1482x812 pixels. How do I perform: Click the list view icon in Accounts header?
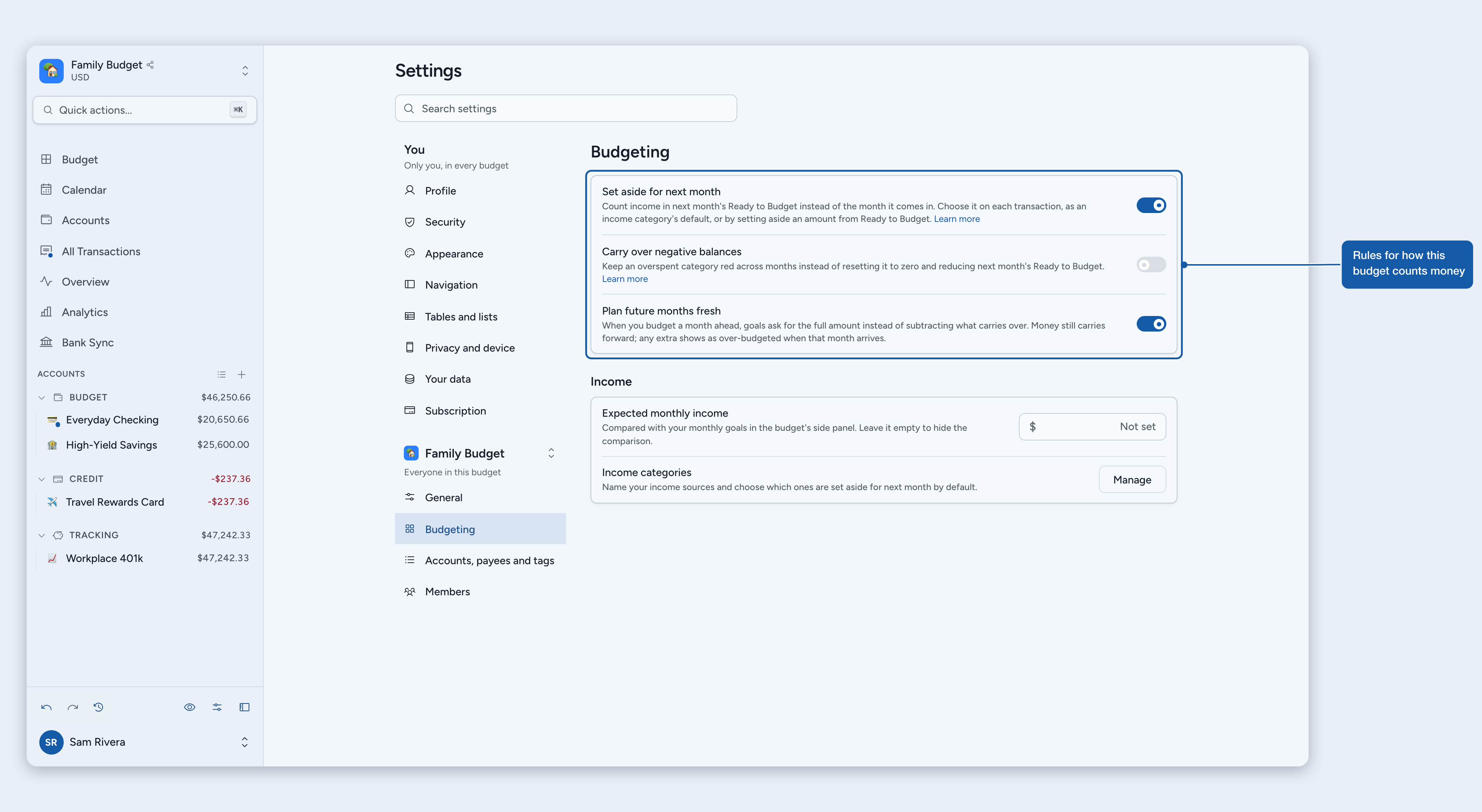click(x=222, y=375)
